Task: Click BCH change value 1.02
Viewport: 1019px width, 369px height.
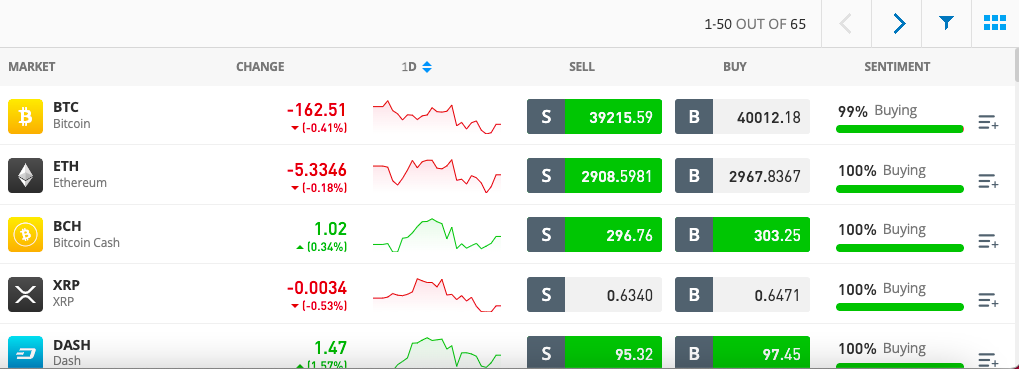Action: 331,229
